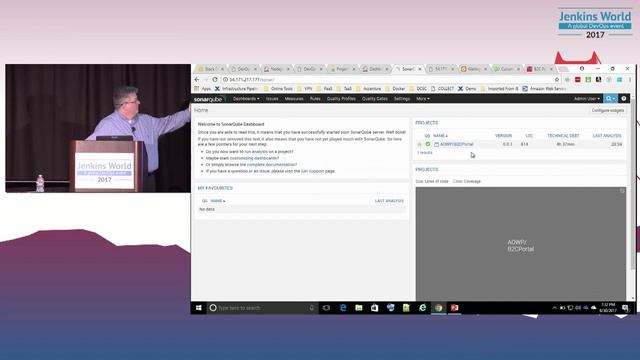Click the ADWP B2CPortal treemap tile

point(520,244)
